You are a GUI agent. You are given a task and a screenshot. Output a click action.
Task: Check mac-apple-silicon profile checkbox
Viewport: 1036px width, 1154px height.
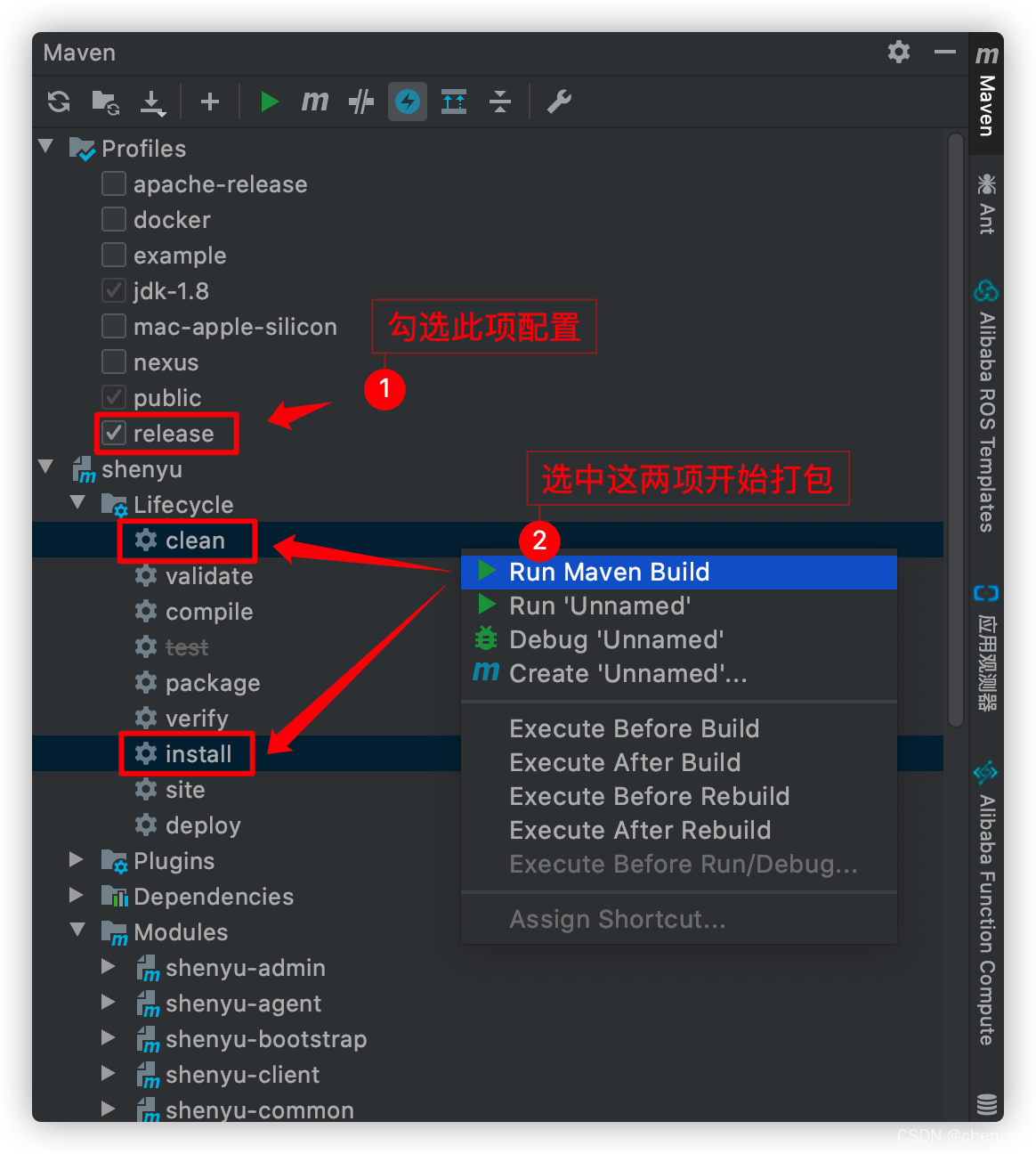(x=114, y=326)
